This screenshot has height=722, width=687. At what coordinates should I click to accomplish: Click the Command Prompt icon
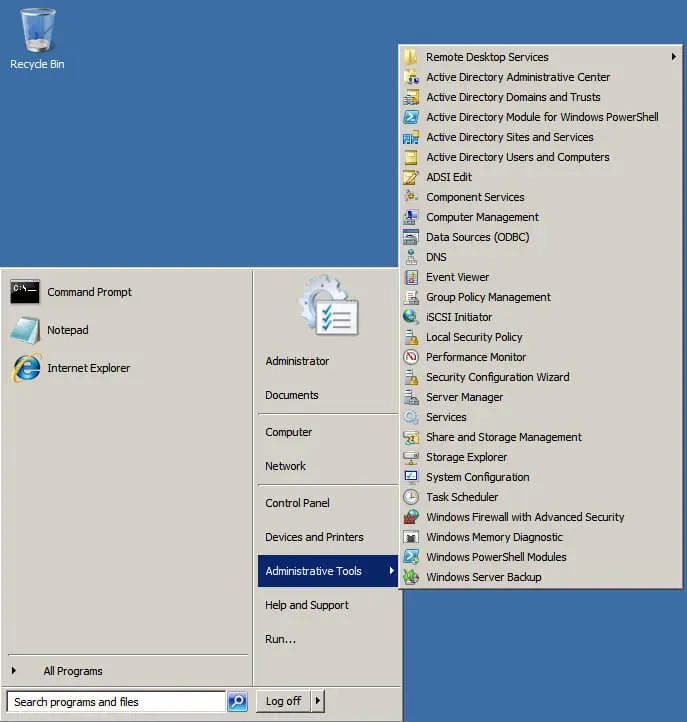pyautogui.click(x=25, y=292)
